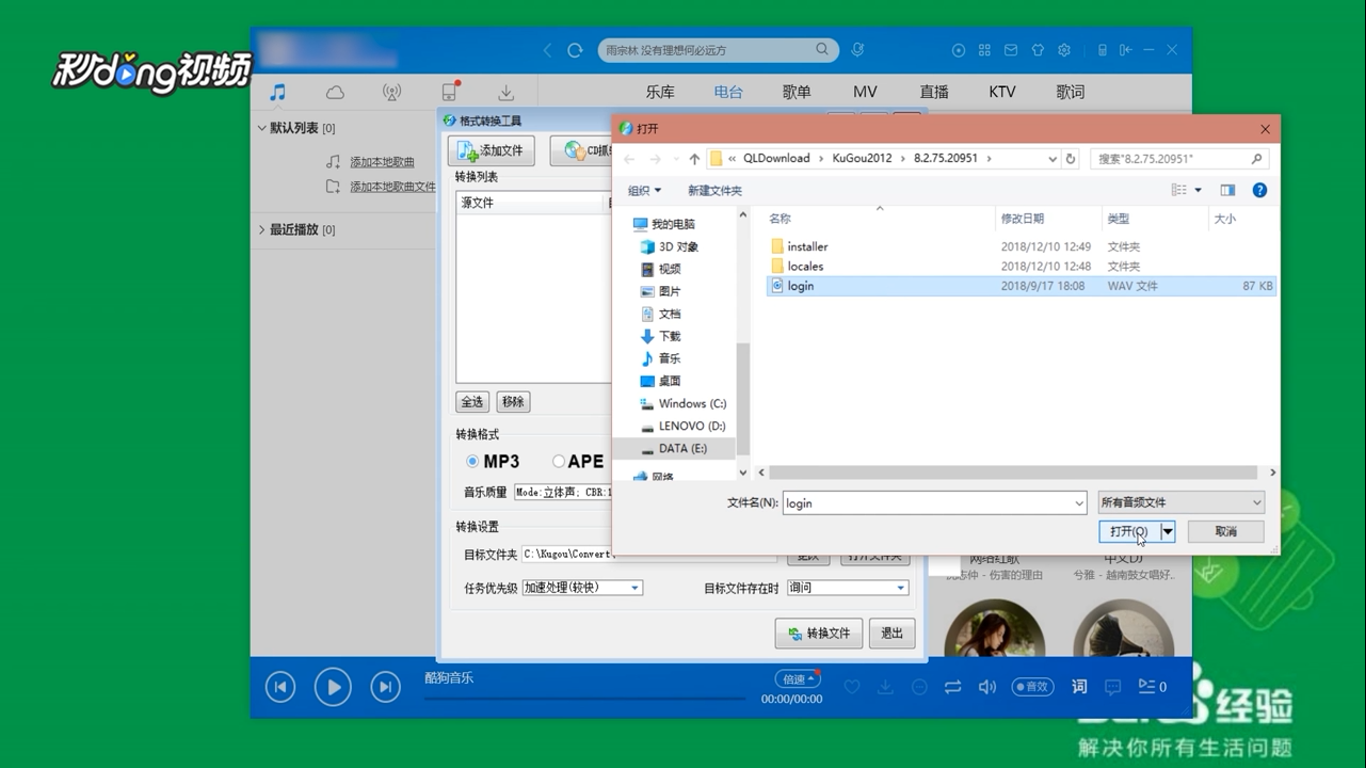Click the volume speaker icon in KuGou
The image size is (1366, 768).
987,687
